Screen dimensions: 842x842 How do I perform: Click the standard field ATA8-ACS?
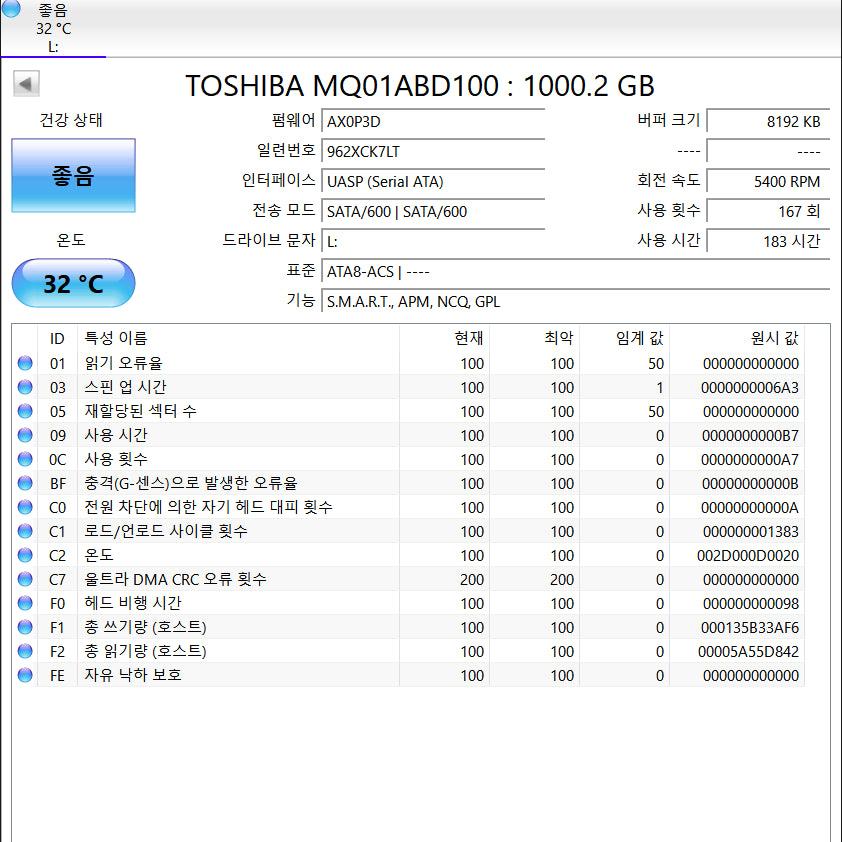[x=576, y=272]
